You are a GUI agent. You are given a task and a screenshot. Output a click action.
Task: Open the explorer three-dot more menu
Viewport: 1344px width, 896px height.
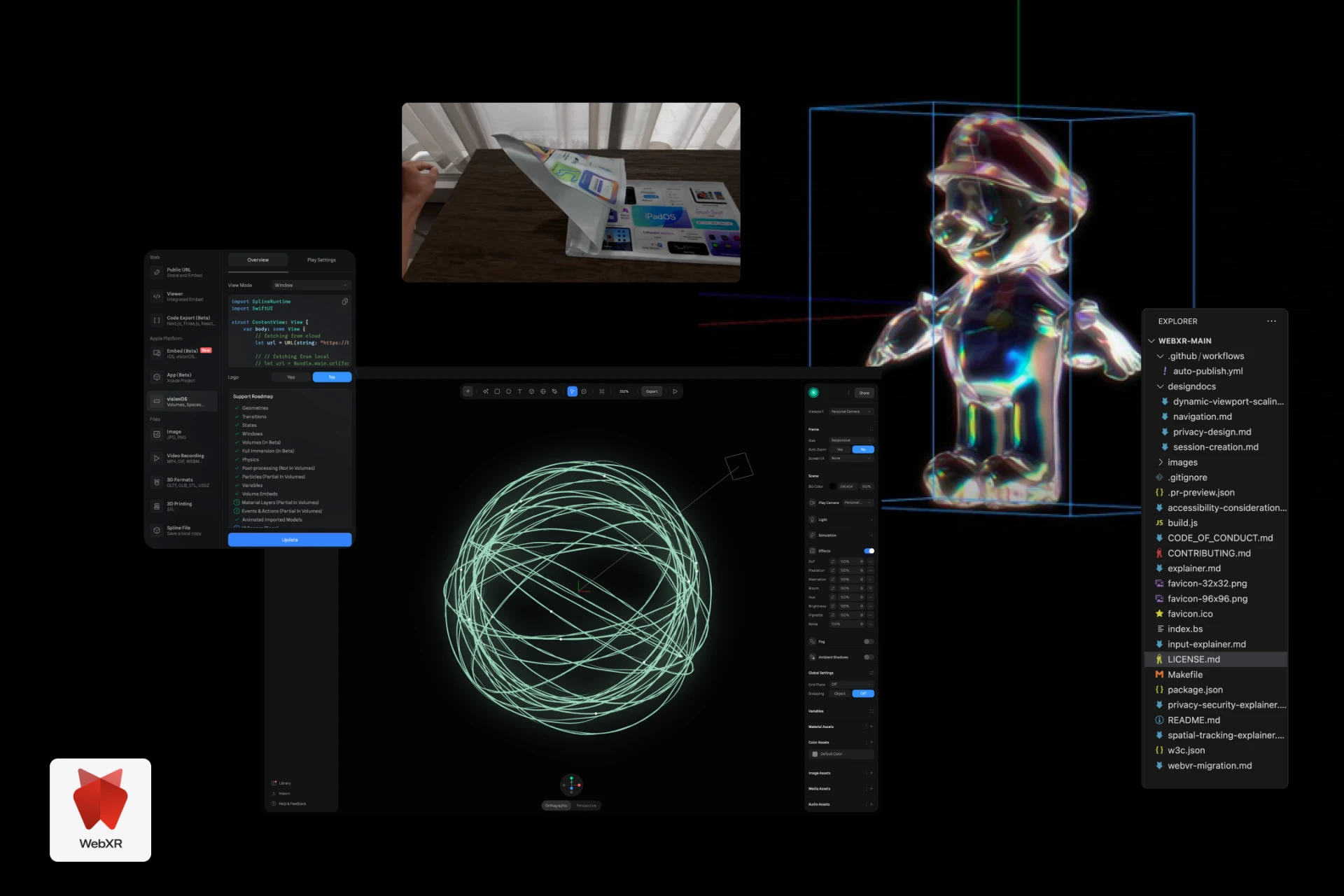coord(1271,321)
